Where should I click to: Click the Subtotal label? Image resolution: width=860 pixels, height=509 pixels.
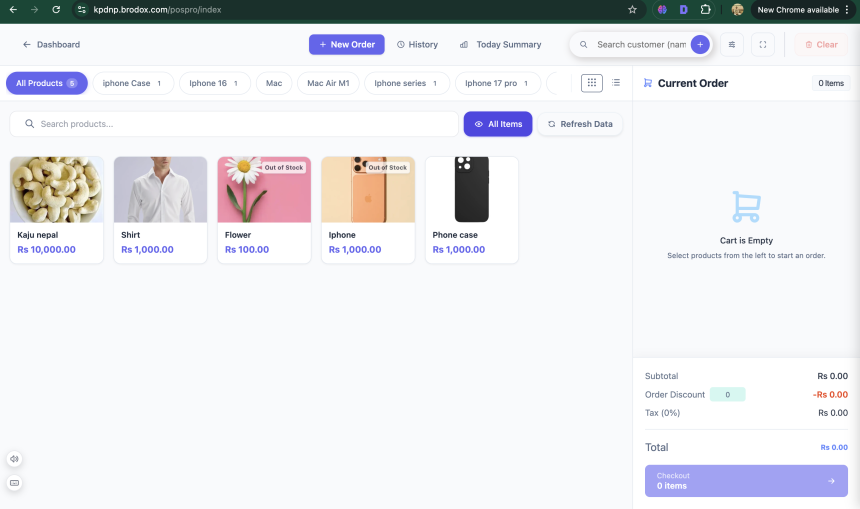(661, 376)
